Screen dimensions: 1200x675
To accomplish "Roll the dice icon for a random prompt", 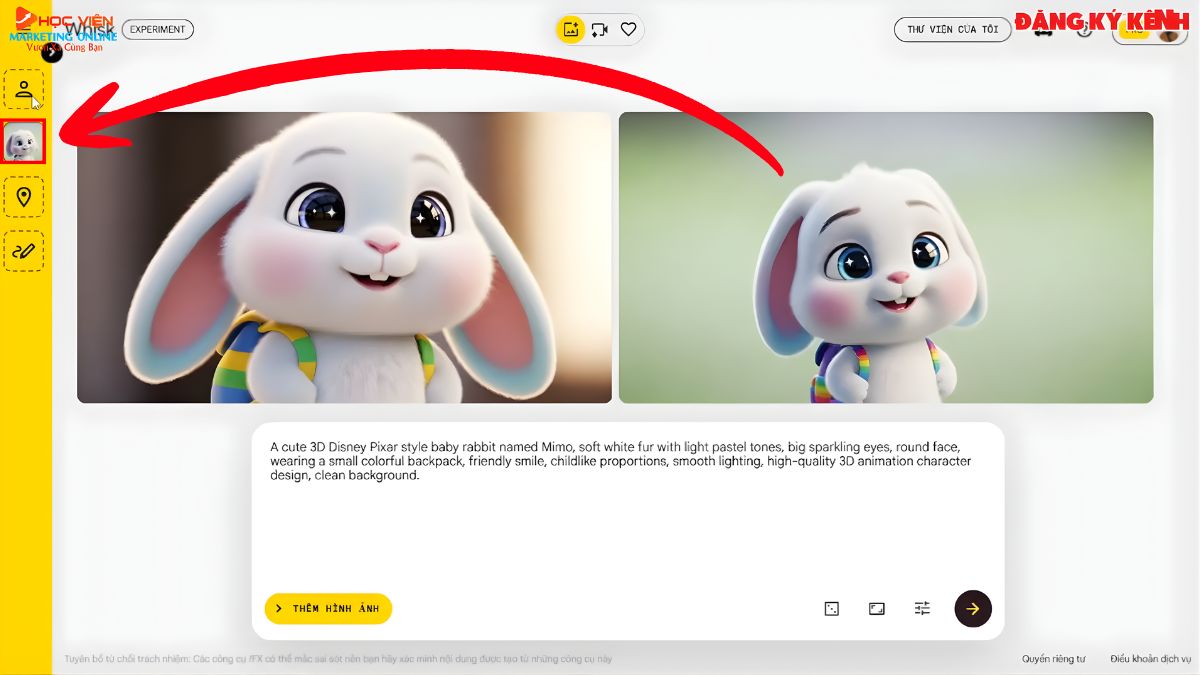I will pyautogui.click(x=830, y=607).
